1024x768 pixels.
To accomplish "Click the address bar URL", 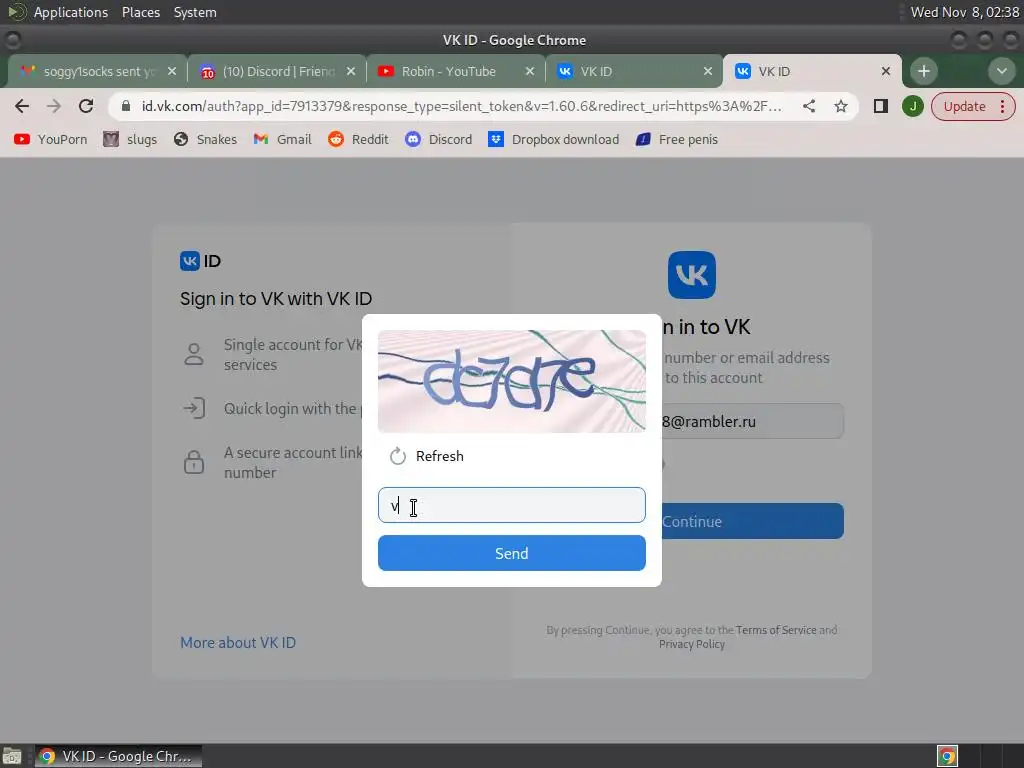I will pyautogui.click(x=461, y=106).
